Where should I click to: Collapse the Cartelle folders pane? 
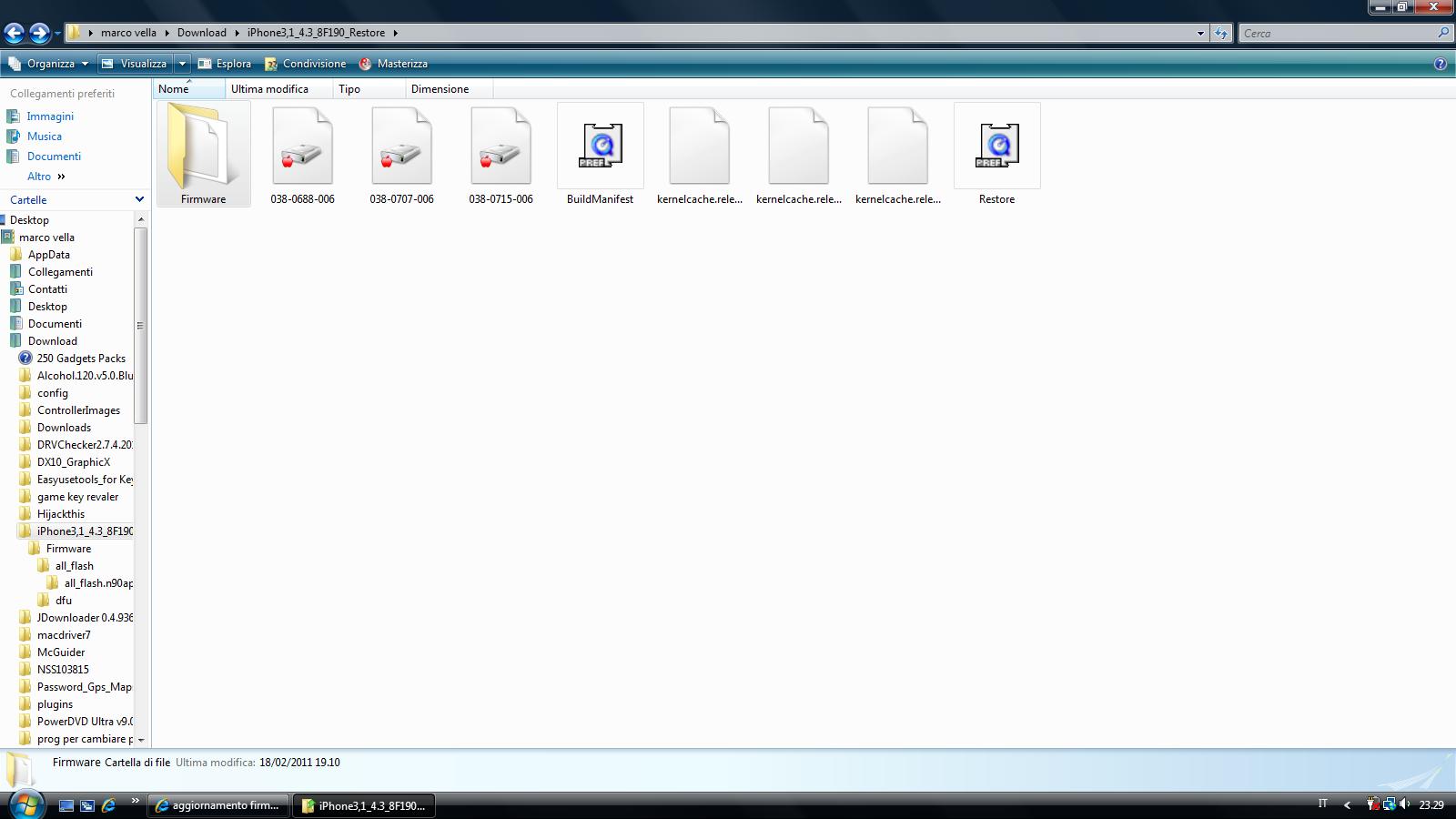pos(139,199)
